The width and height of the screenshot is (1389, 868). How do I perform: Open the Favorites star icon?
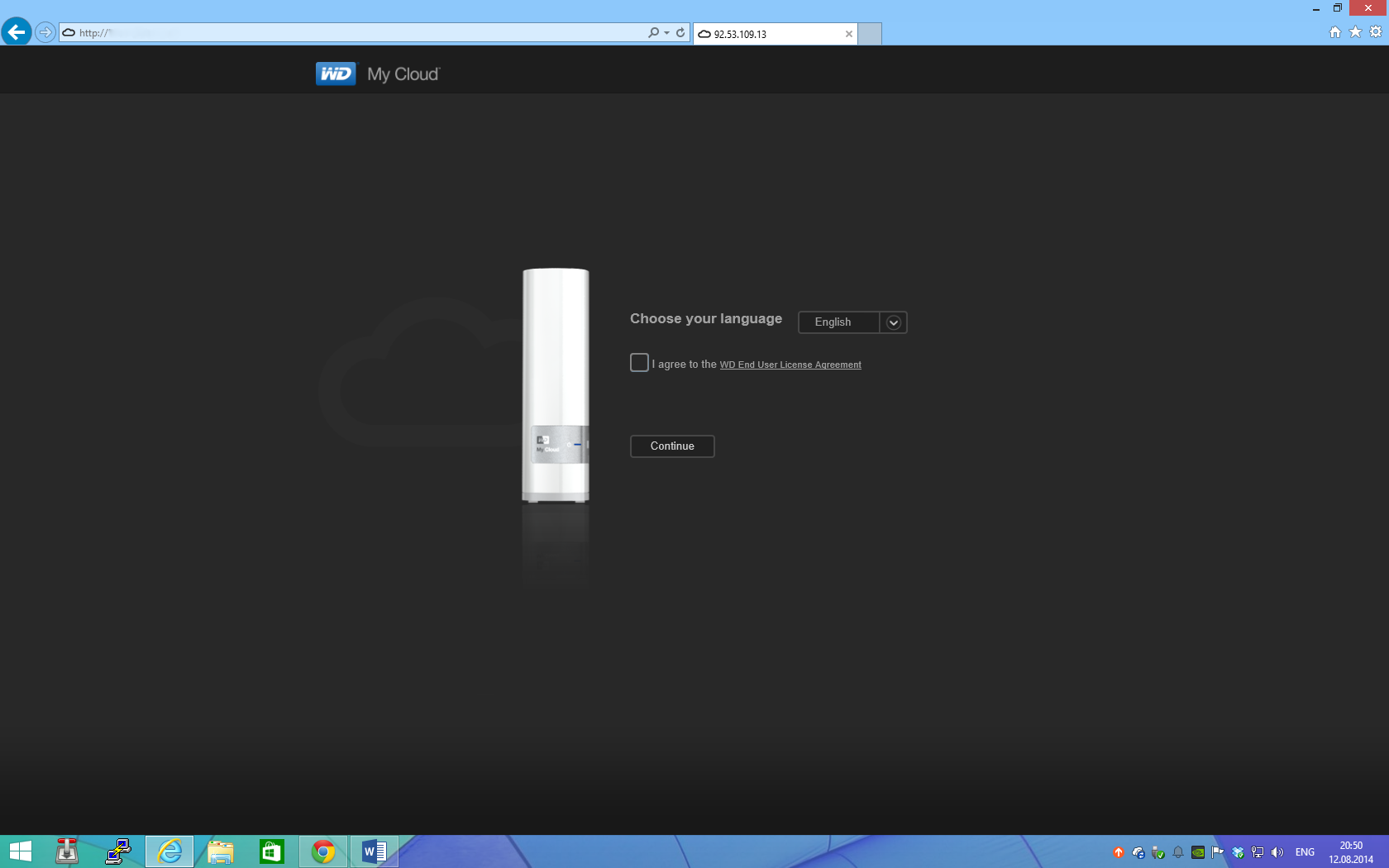1355,32
